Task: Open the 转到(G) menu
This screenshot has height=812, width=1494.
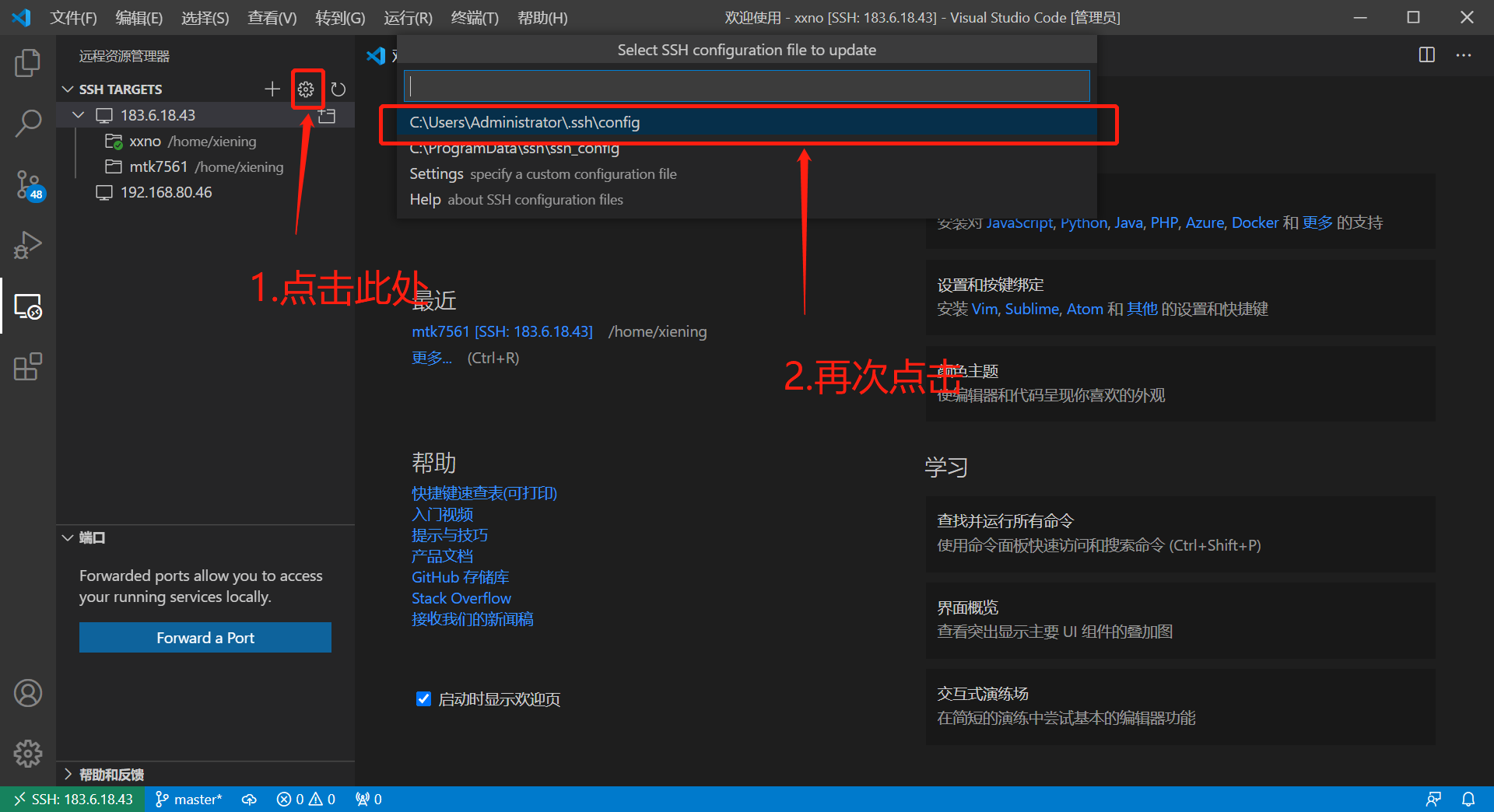Action: [x=340, y=17]
